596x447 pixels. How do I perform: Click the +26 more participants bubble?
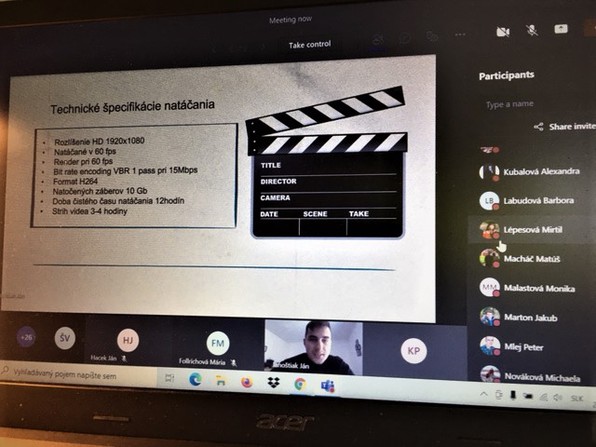click(26, 337)
